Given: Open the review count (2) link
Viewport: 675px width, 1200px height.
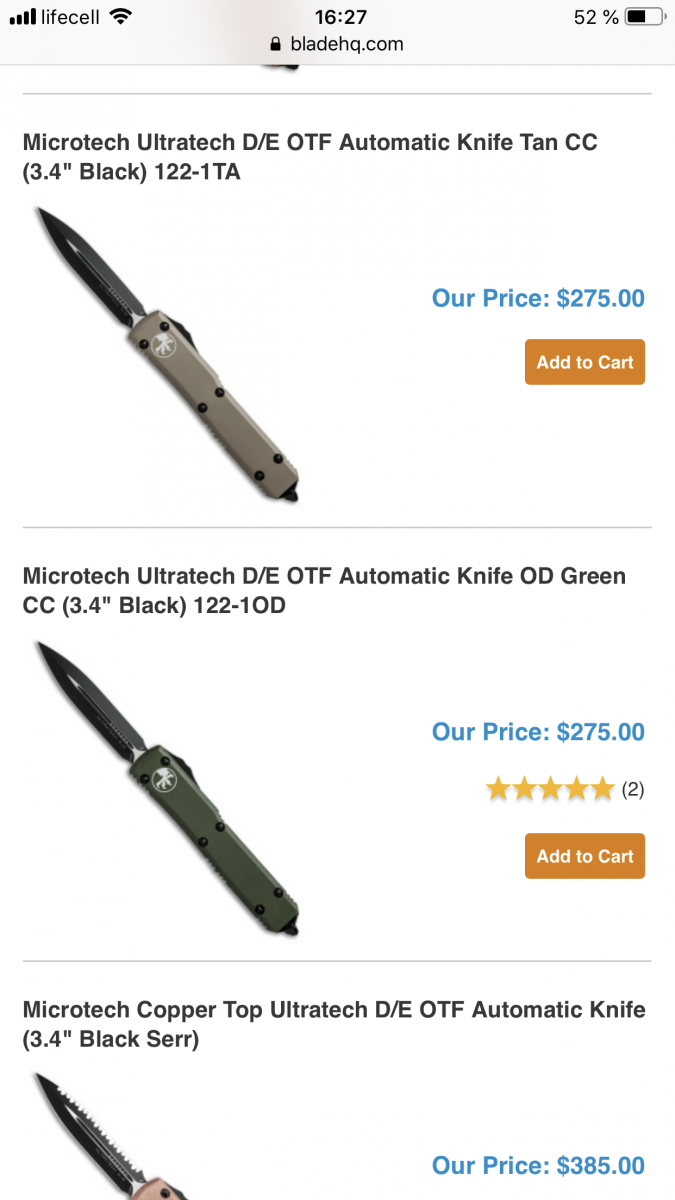Looking at the screenshot, I should pos(633,790).
